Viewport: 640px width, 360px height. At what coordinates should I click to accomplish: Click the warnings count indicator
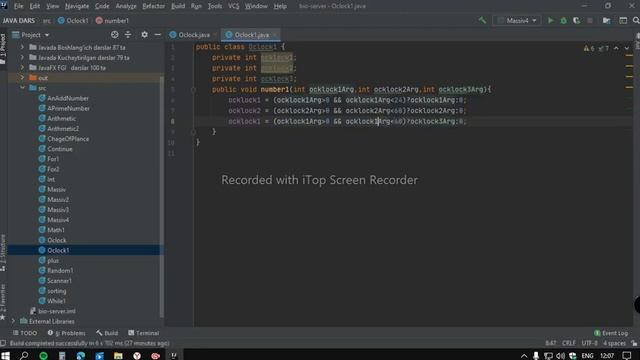[589, 48]
